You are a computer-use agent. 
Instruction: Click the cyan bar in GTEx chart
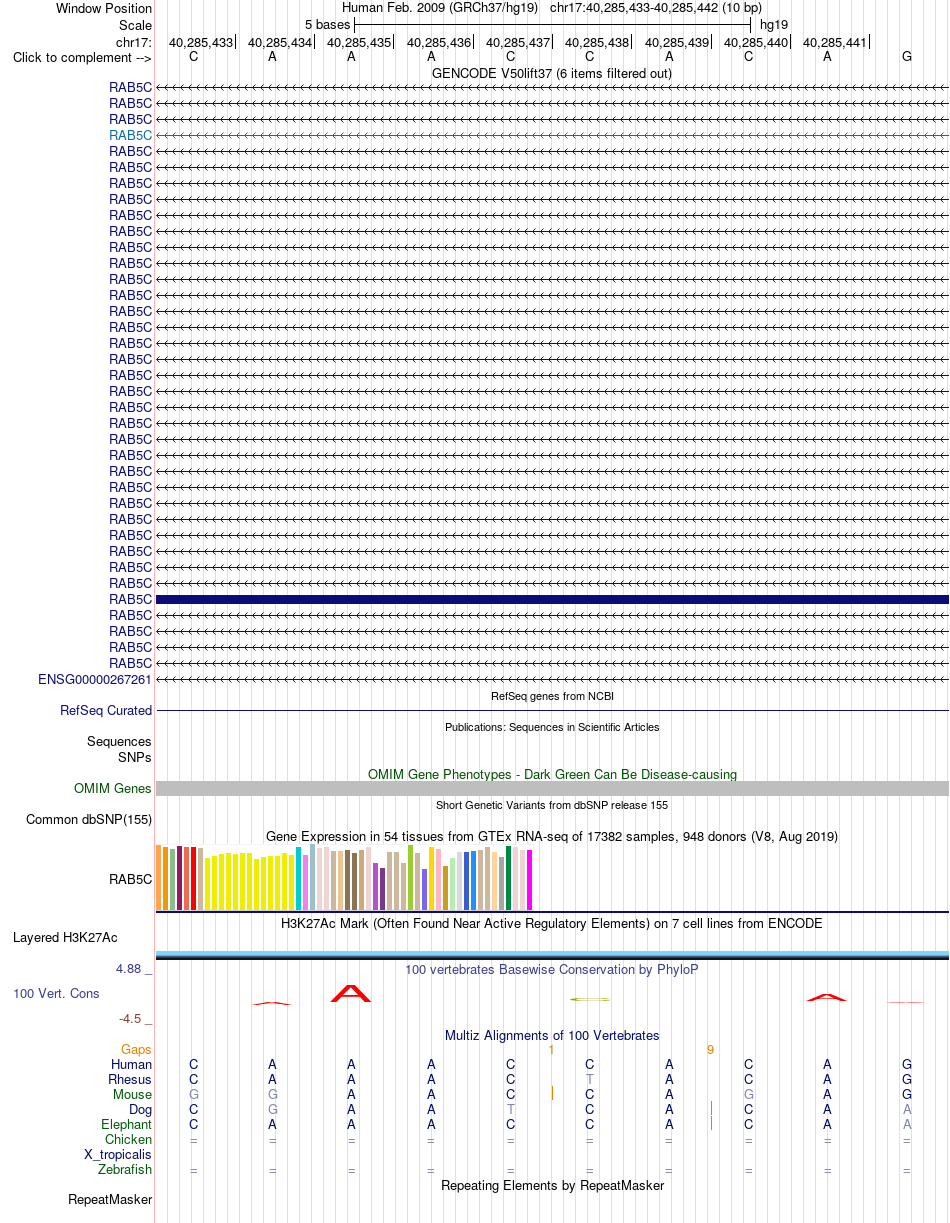tap(299, 878)
